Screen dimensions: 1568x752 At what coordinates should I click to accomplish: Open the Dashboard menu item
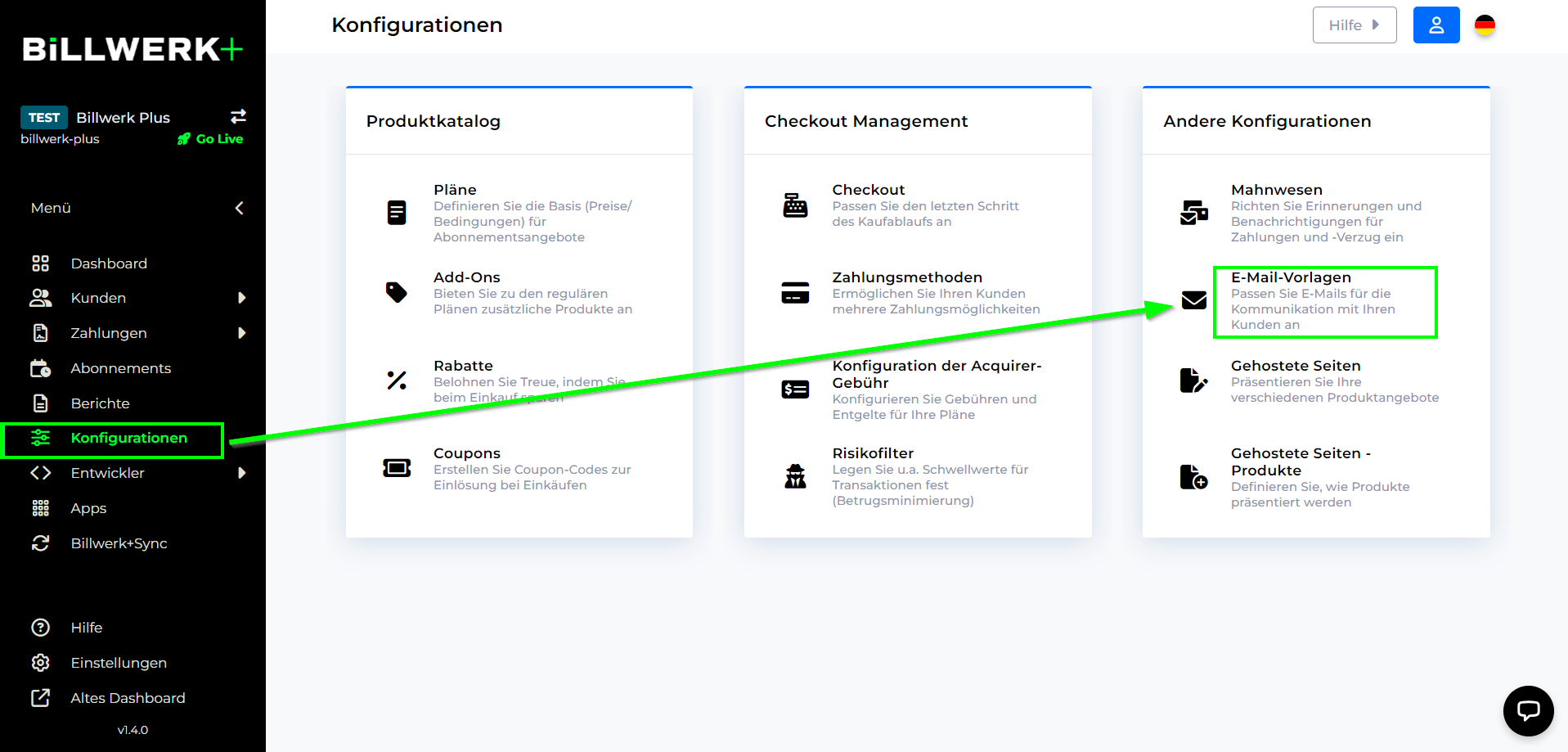tap(109, 263)
